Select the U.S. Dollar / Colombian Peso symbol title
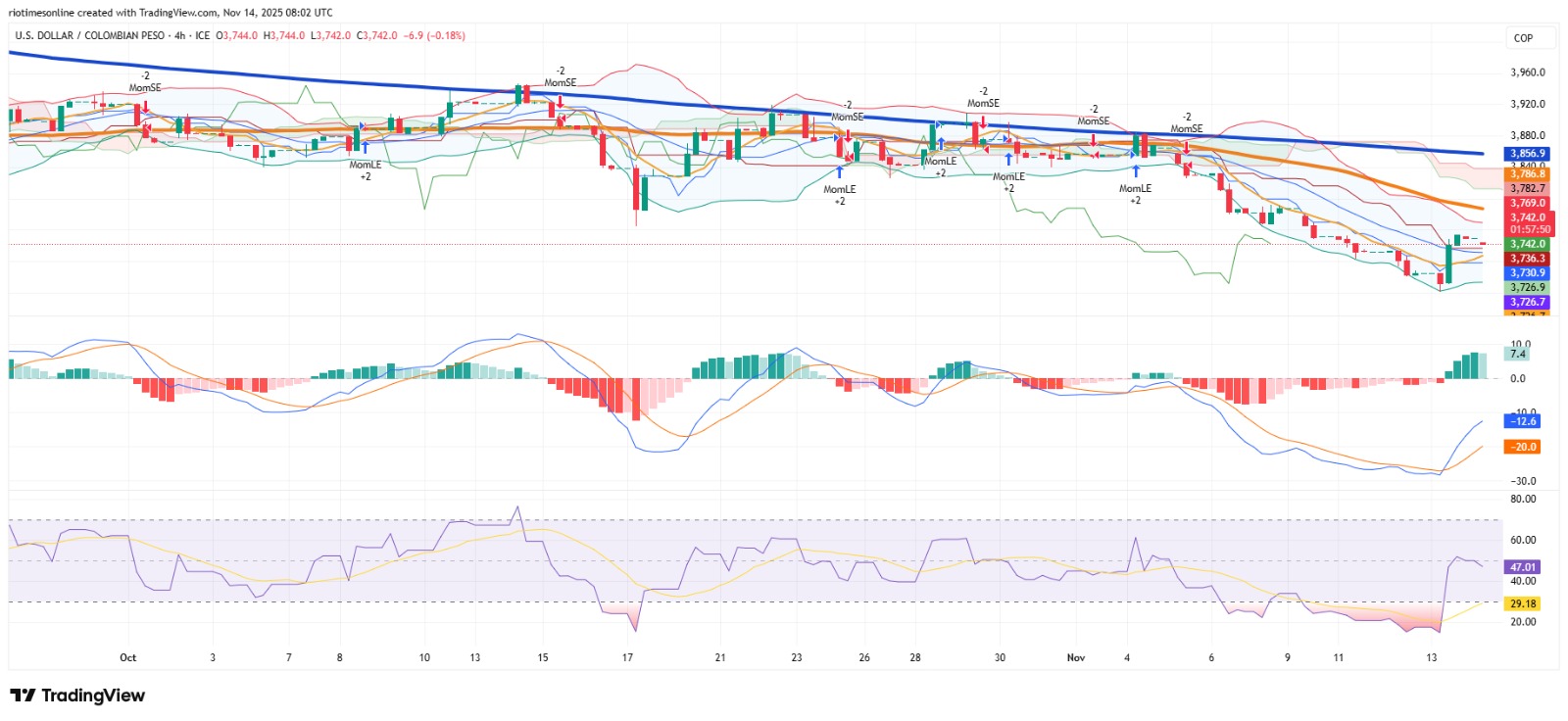This screenshot has width=1568, height=721. pyautogui.click(x=90, y=35)
